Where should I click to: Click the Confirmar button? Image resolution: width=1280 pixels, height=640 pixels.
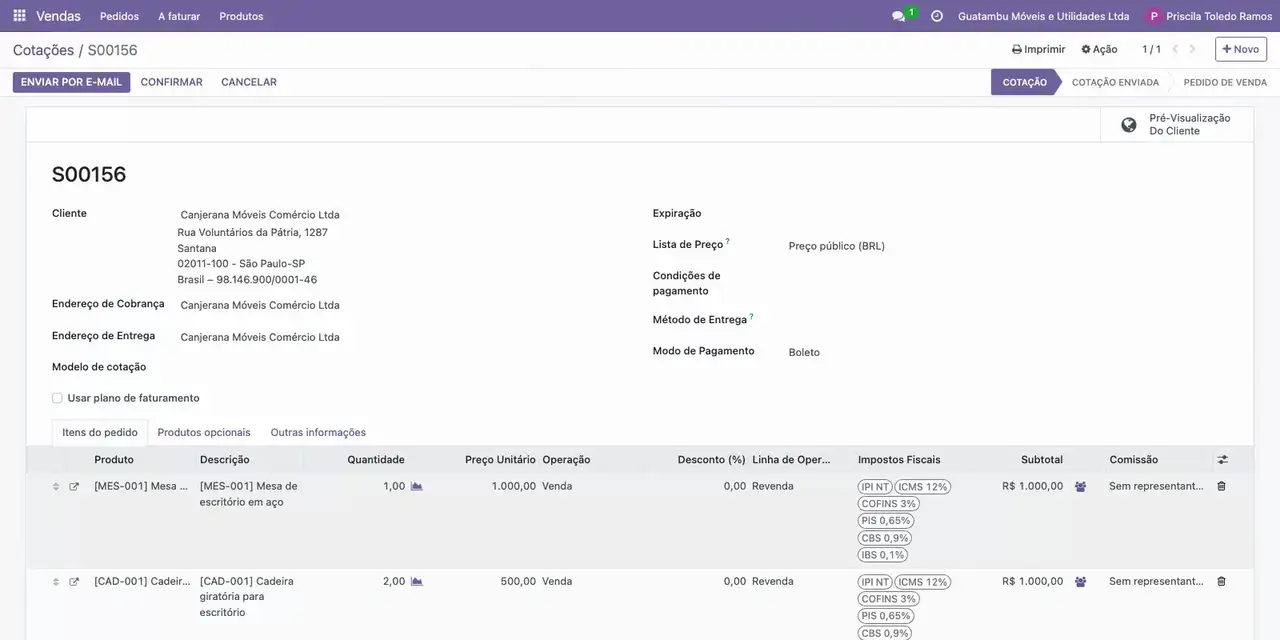(172, 82)
